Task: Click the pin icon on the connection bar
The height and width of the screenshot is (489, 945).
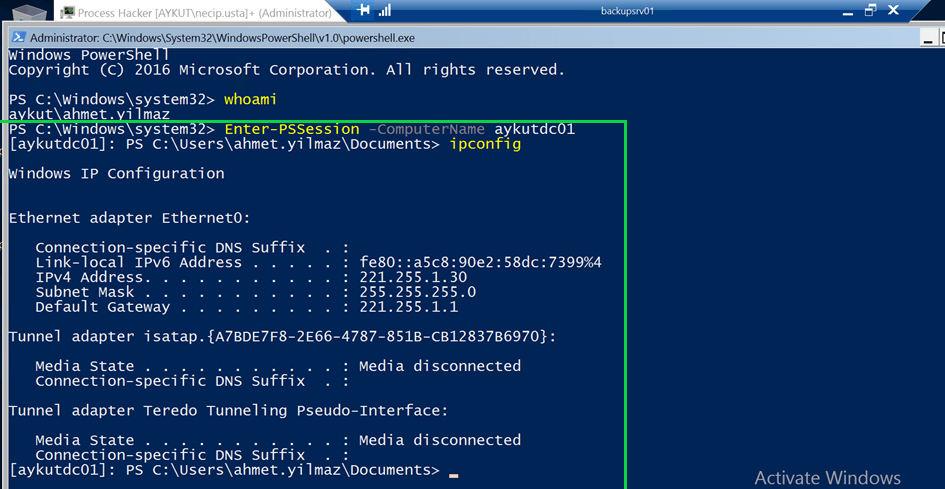Action: pos(363,11)
